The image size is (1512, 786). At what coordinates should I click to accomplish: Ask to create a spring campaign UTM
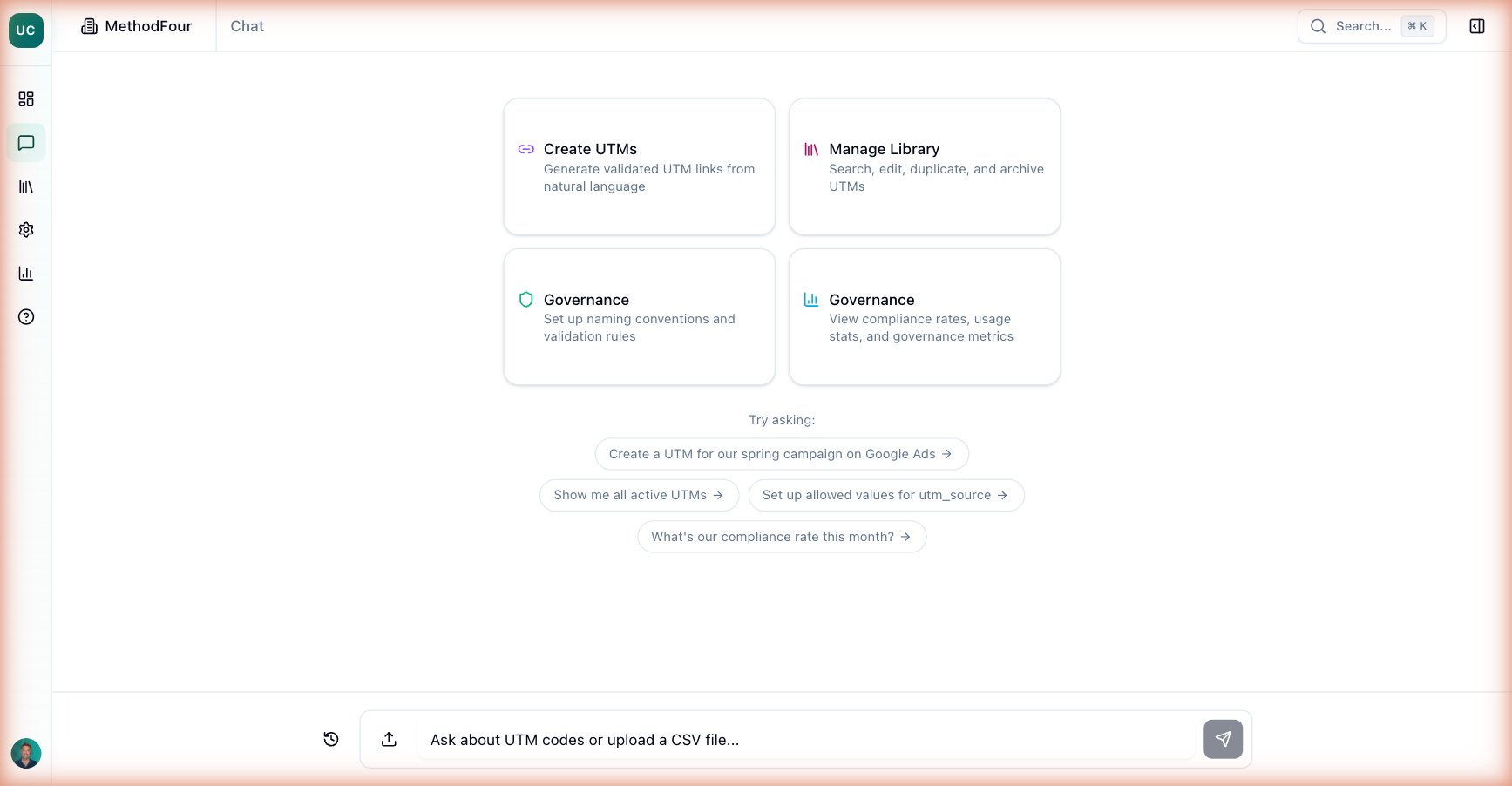coord(781,453)
